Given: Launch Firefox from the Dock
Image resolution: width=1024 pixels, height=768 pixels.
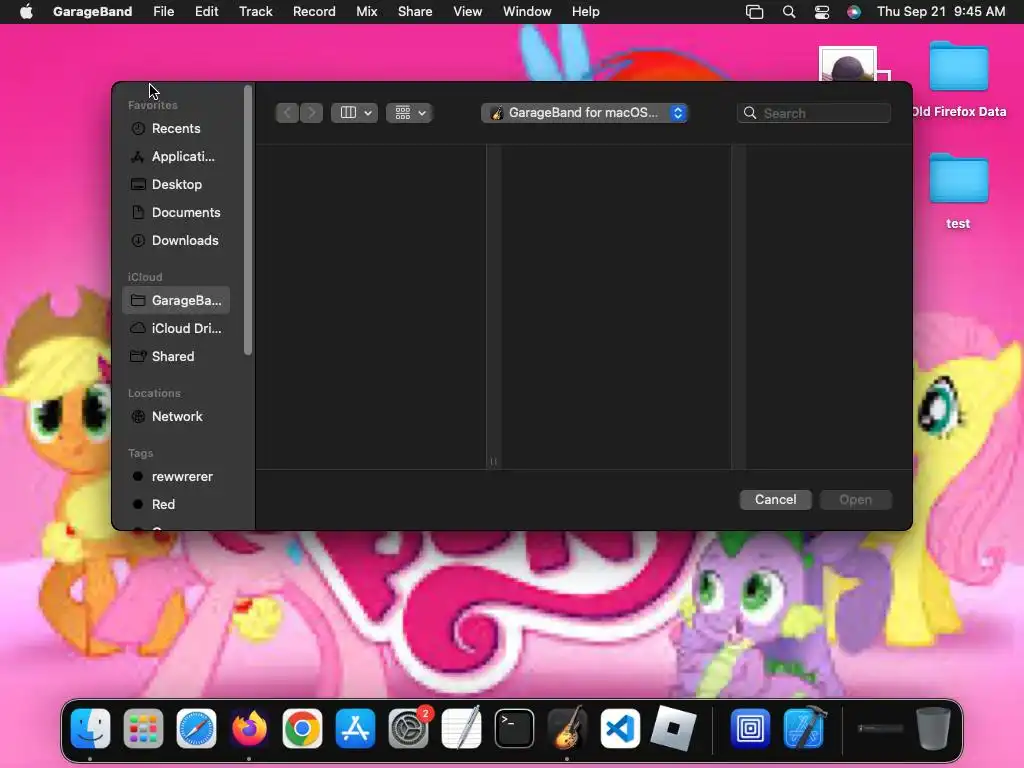Looking at the screenshot, I should click(249, 728).
